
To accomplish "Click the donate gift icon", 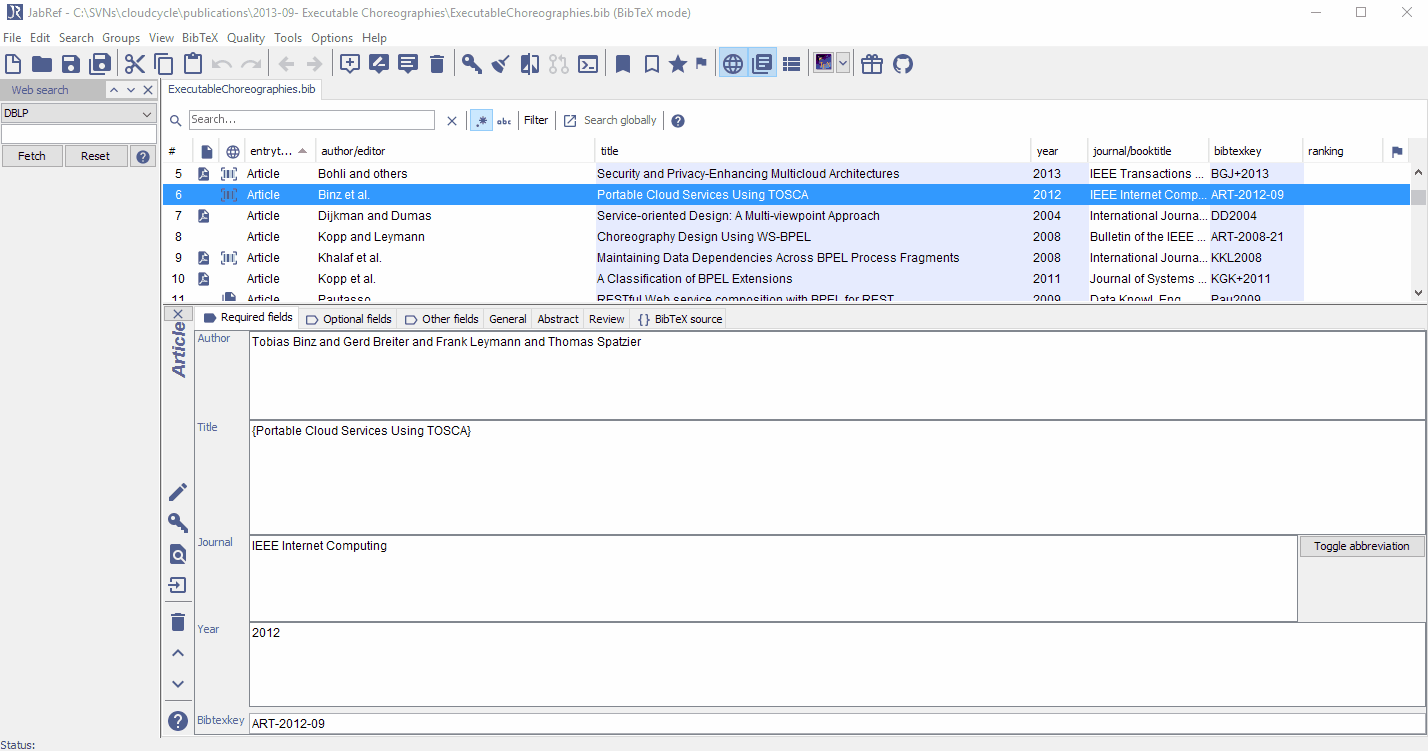I will [x=871, y=63].
